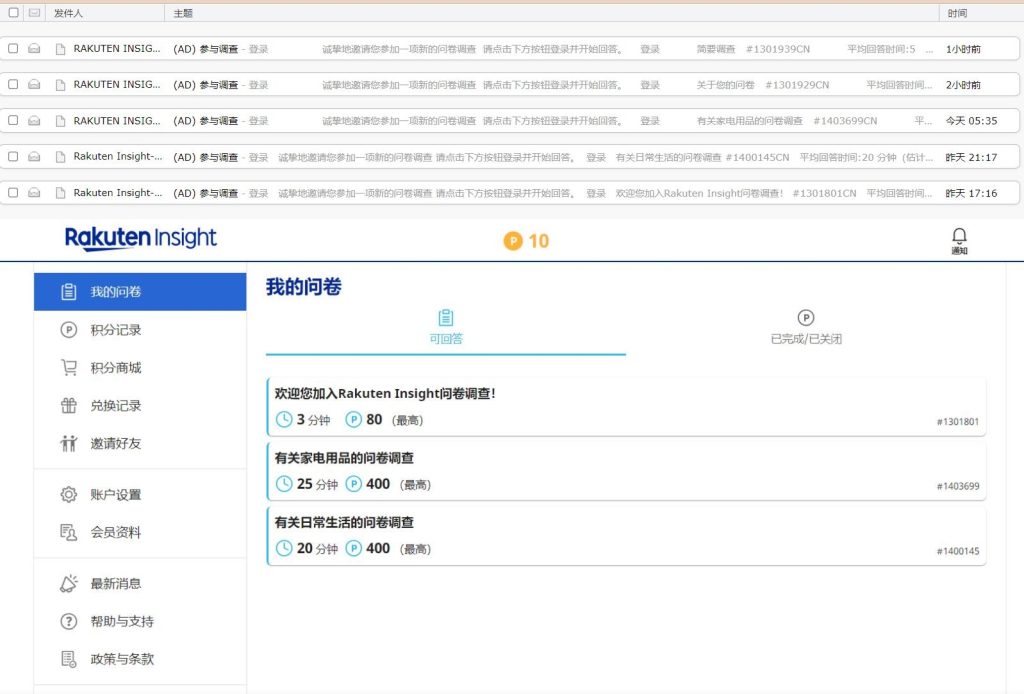The image size is (1024, 694).
Task: Check the email from 2小时前
Action: 13,84
